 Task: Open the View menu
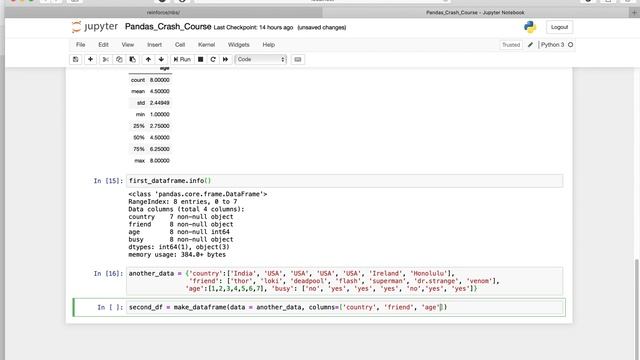[128, 44]
